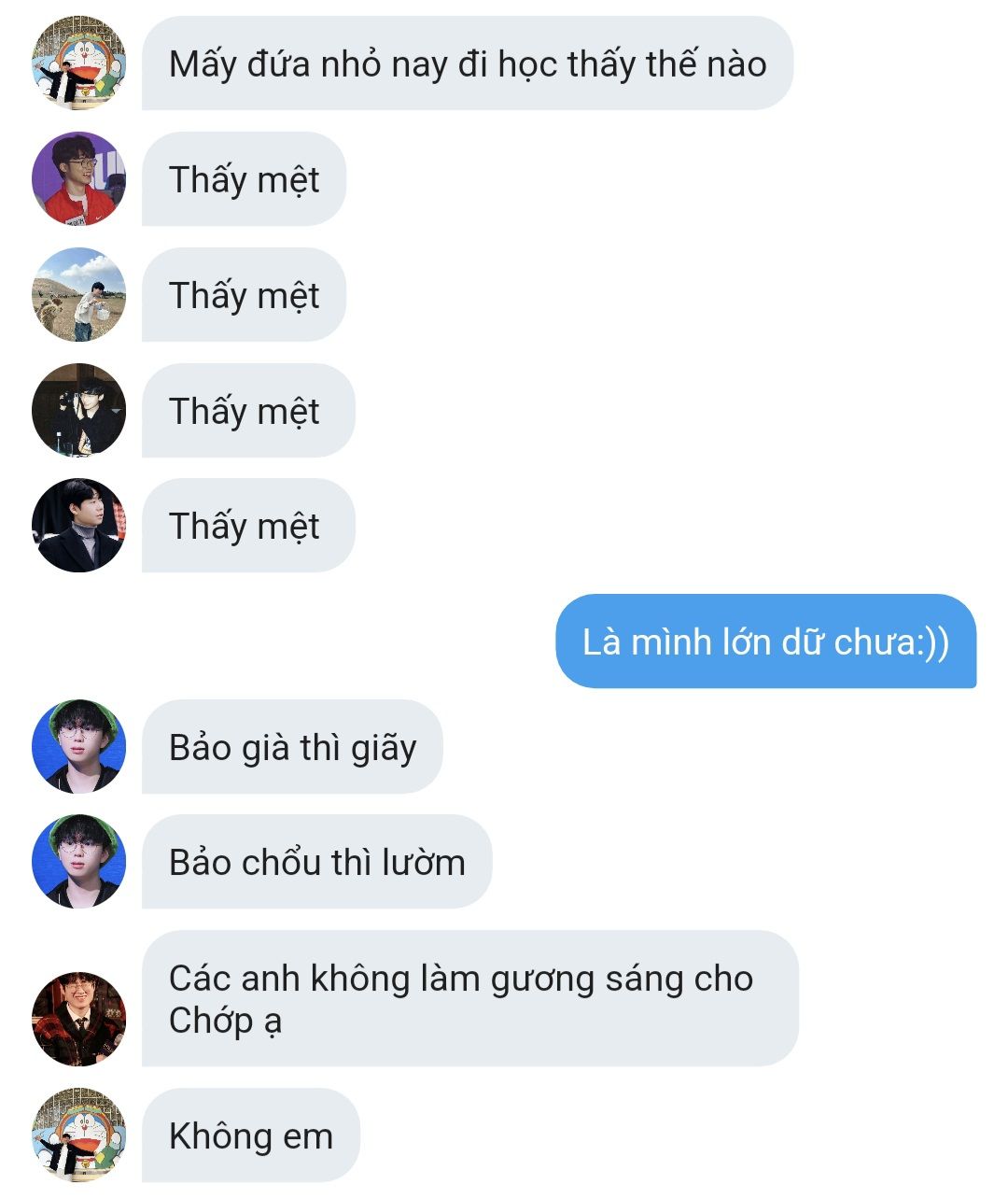
Task: Tap the green-hat avatar beside "Bảo già thì giãy"
Action: point(78,746)
